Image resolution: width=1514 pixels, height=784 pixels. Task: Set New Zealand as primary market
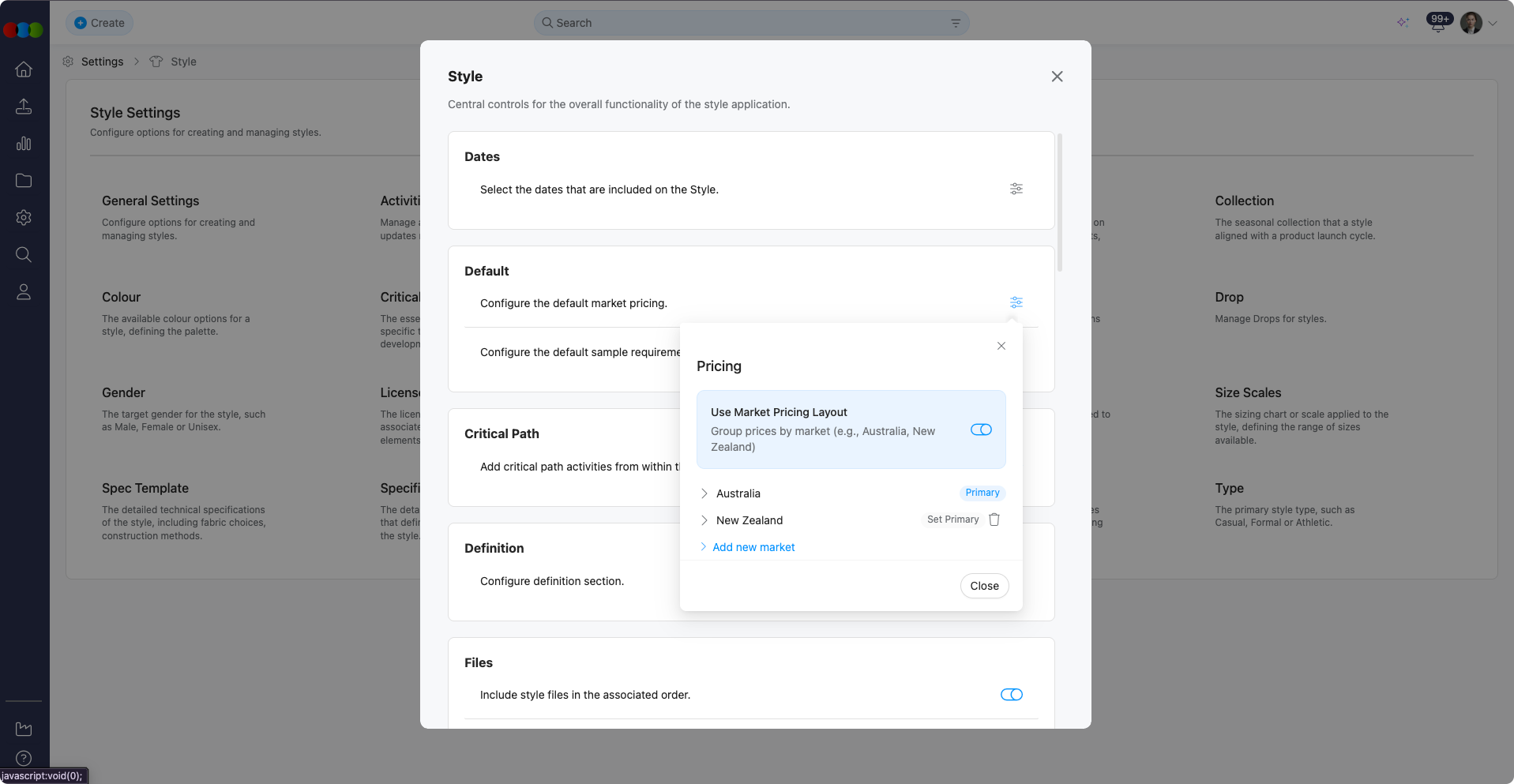point(952,520)
